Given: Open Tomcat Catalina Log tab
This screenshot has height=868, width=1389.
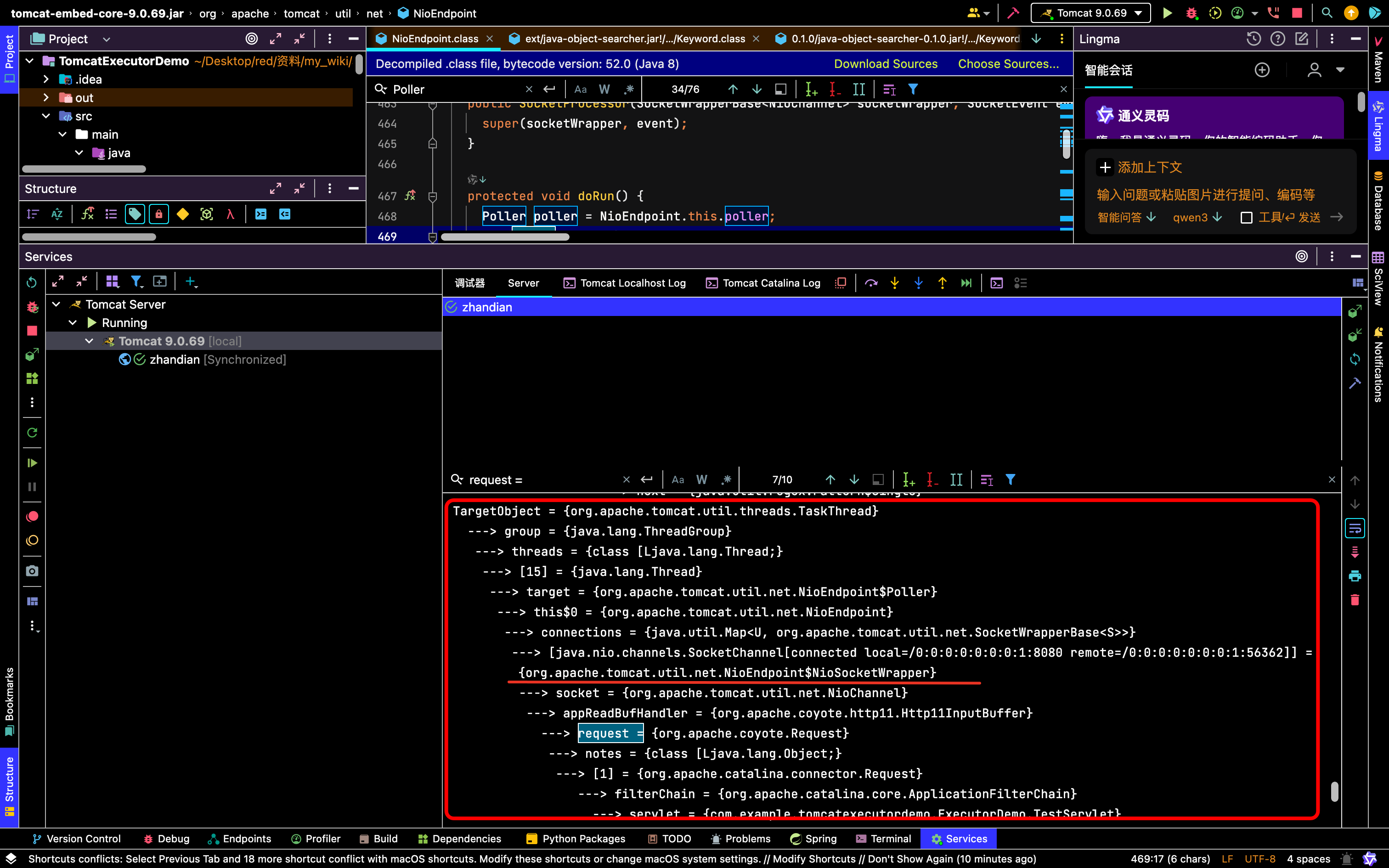Looking at the screenshot, I should pos(763,283).
